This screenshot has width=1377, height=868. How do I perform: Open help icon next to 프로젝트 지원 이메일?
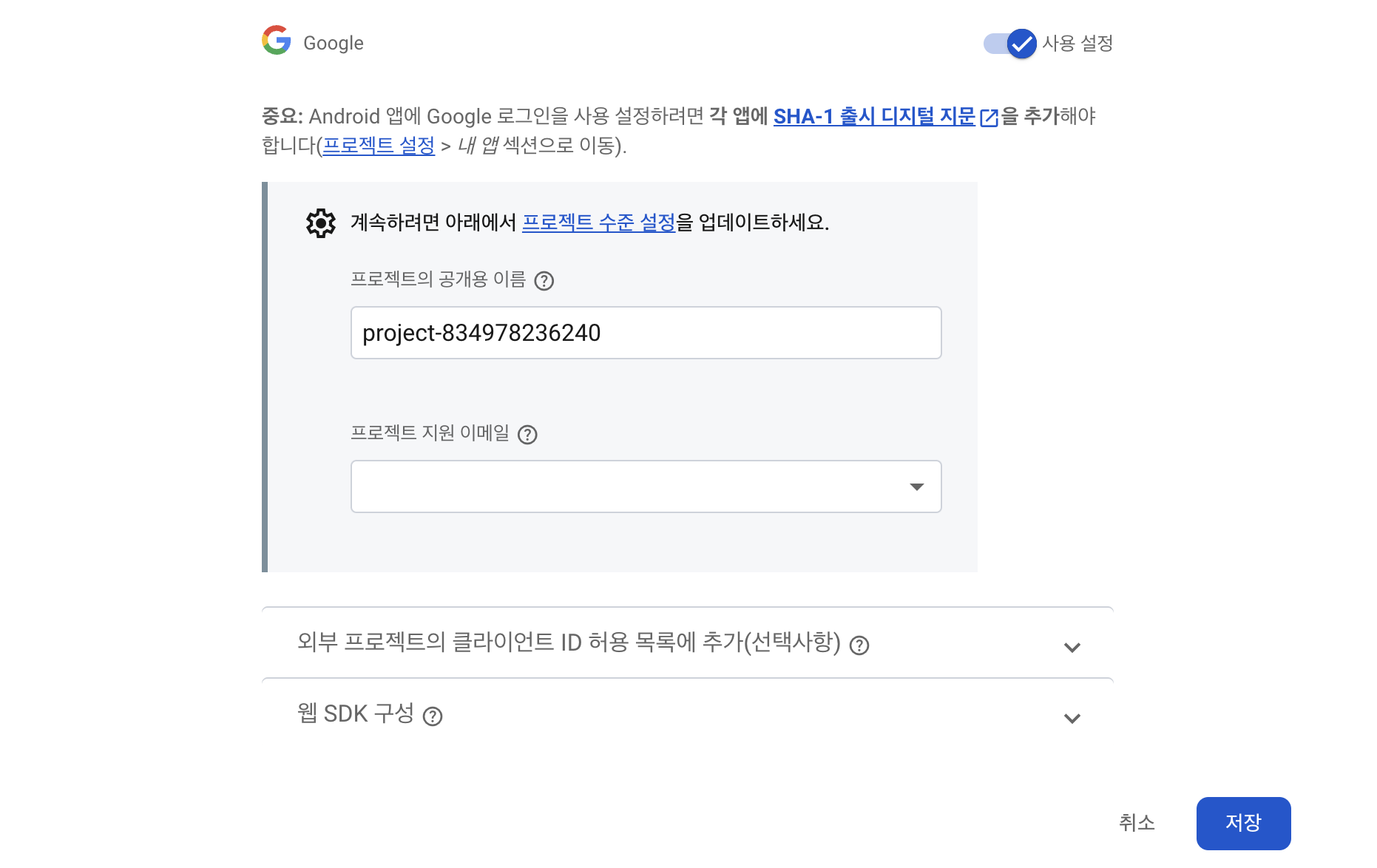(527, 435)
